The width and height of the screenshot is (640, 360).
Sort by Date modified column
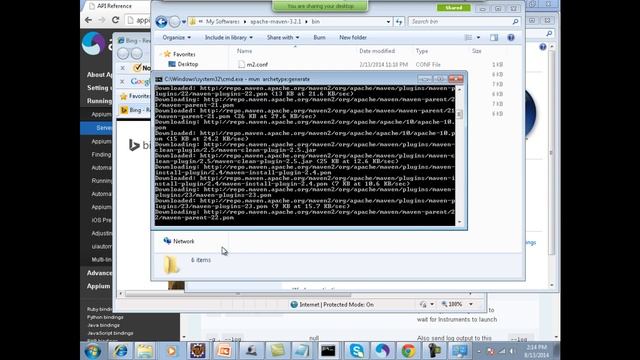[377, 51]
